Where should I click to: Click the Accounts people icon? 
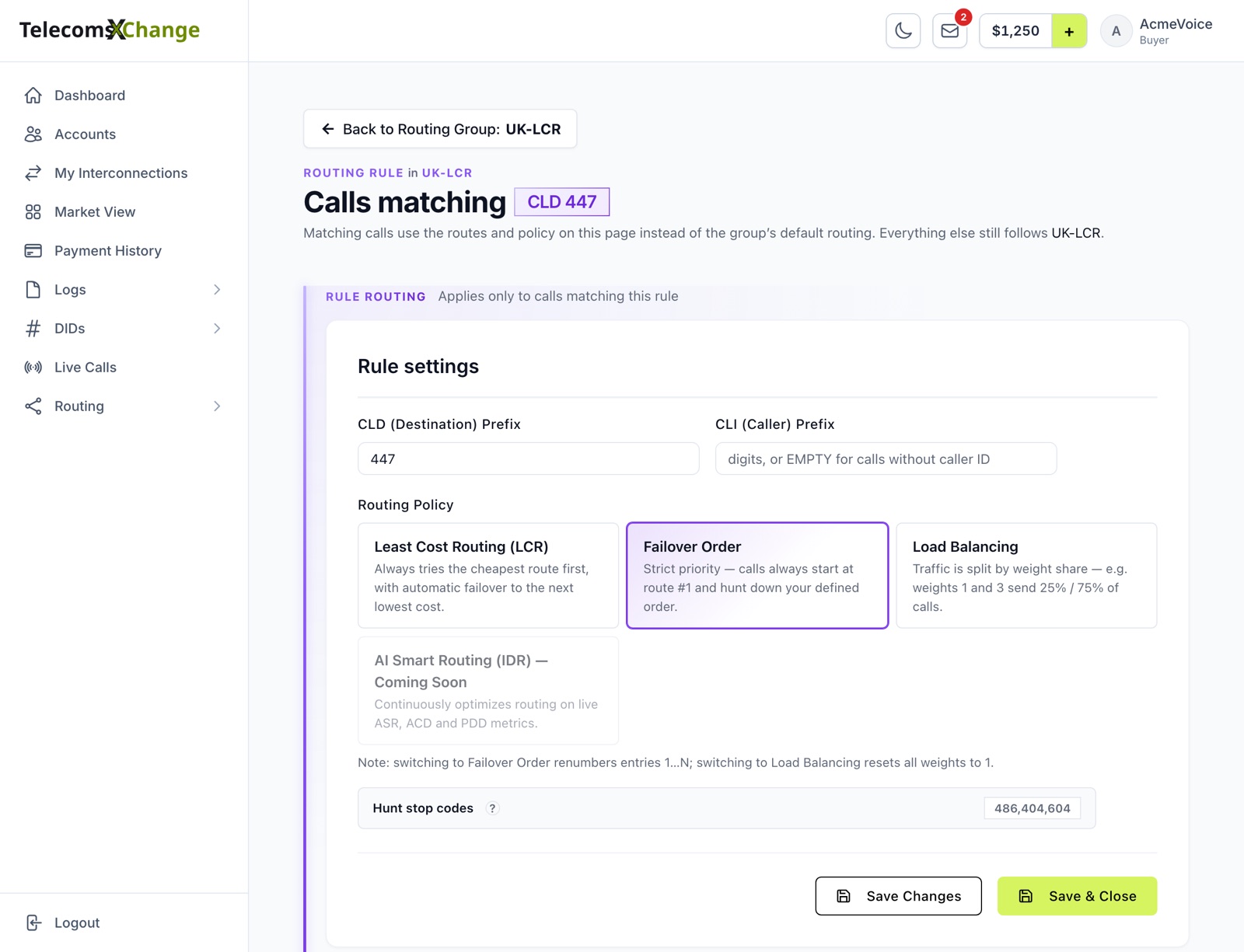pyautogui.click(x=33, y=134)
